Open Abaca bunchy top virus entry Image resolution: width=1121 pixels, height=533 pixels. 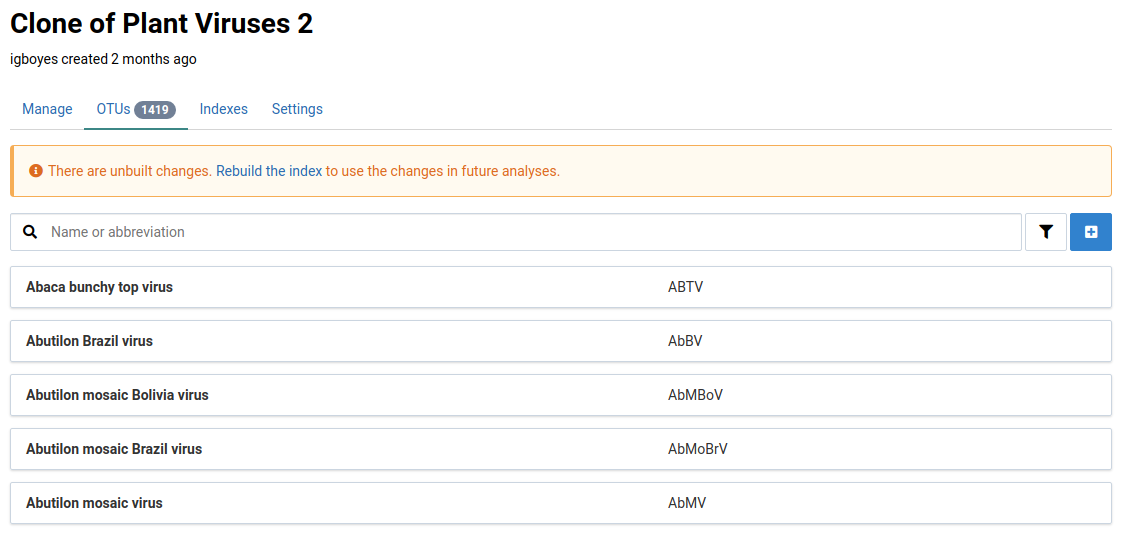[x=99, y=287]
